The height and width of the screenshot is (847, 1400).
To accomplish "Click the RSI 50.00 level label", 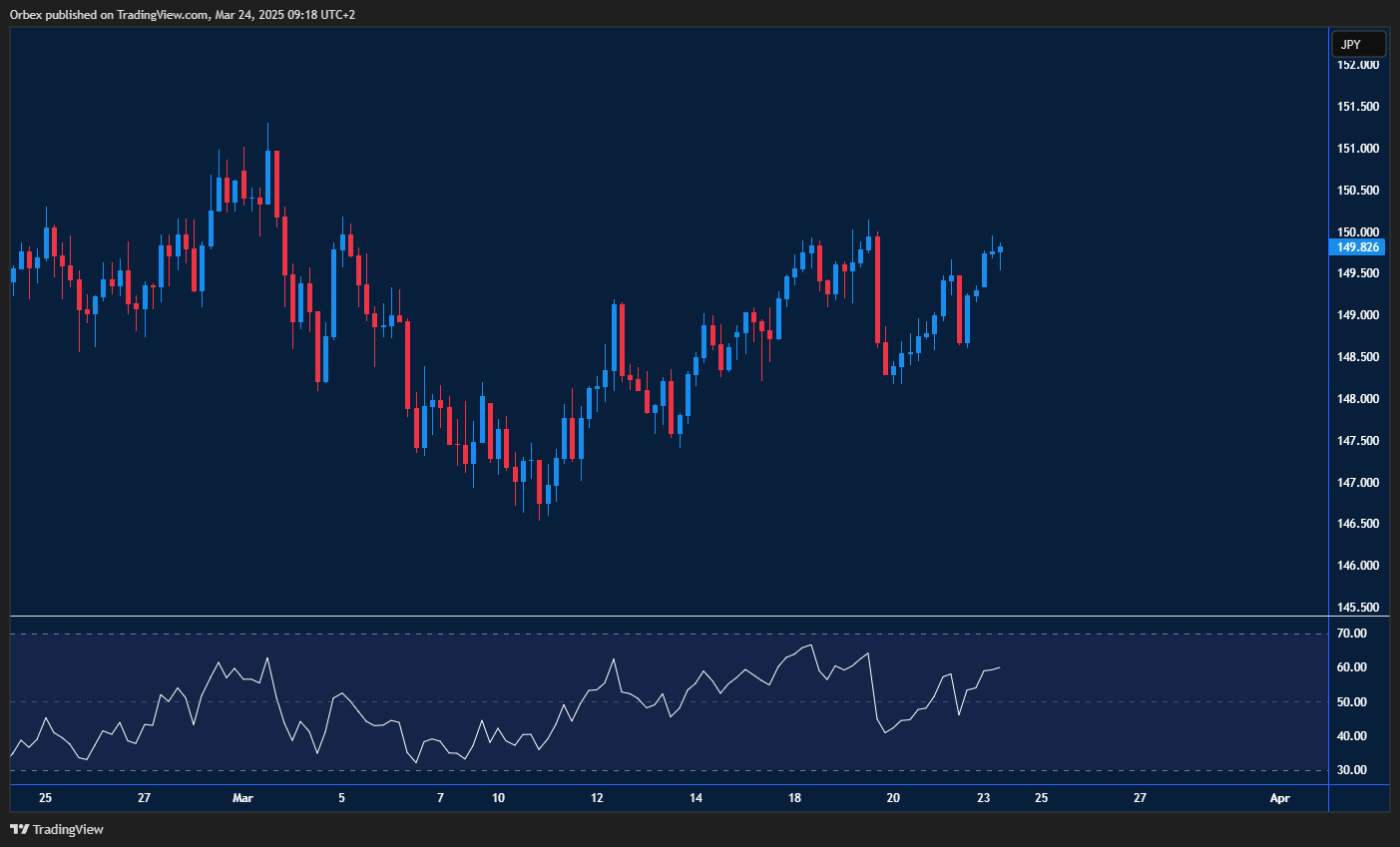I will pos(1352,702).
